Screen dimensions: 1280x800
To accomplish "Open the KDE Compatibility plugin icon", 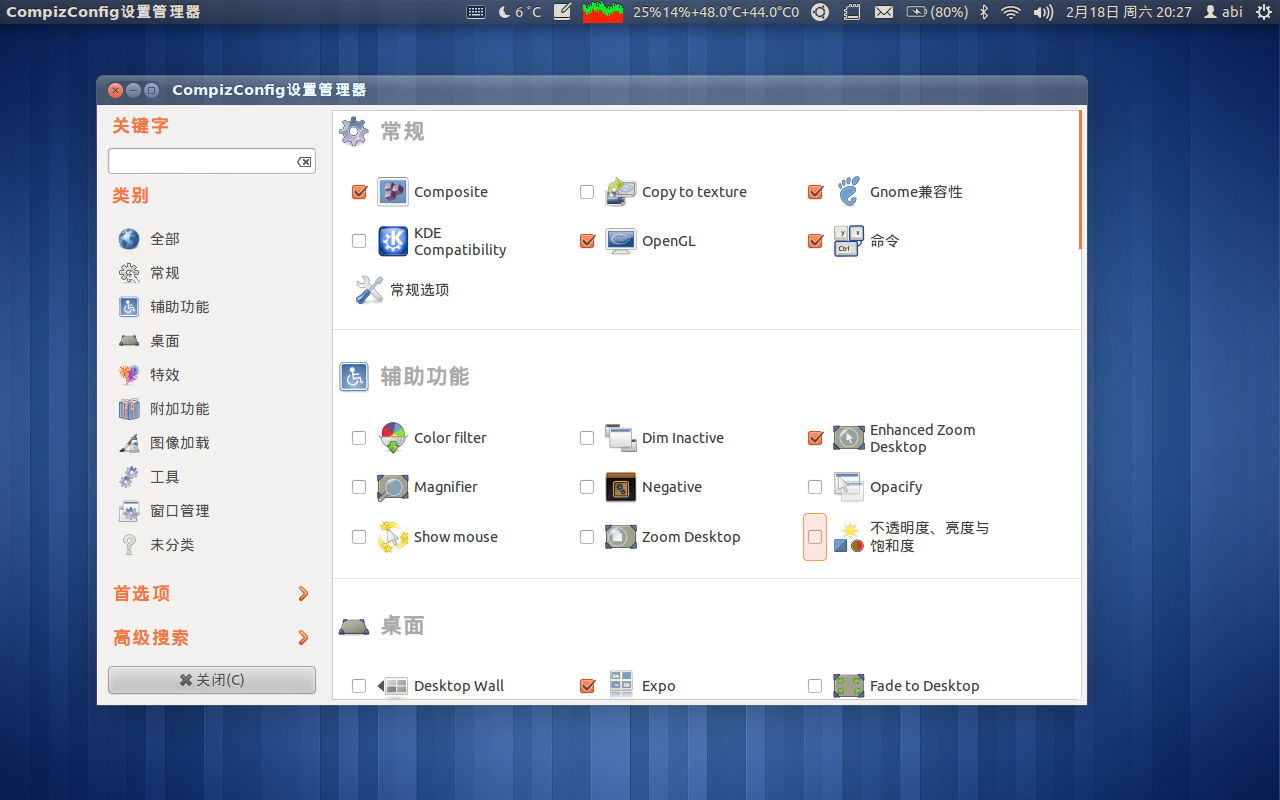I will pyautogui.click(x=393, y=241).
